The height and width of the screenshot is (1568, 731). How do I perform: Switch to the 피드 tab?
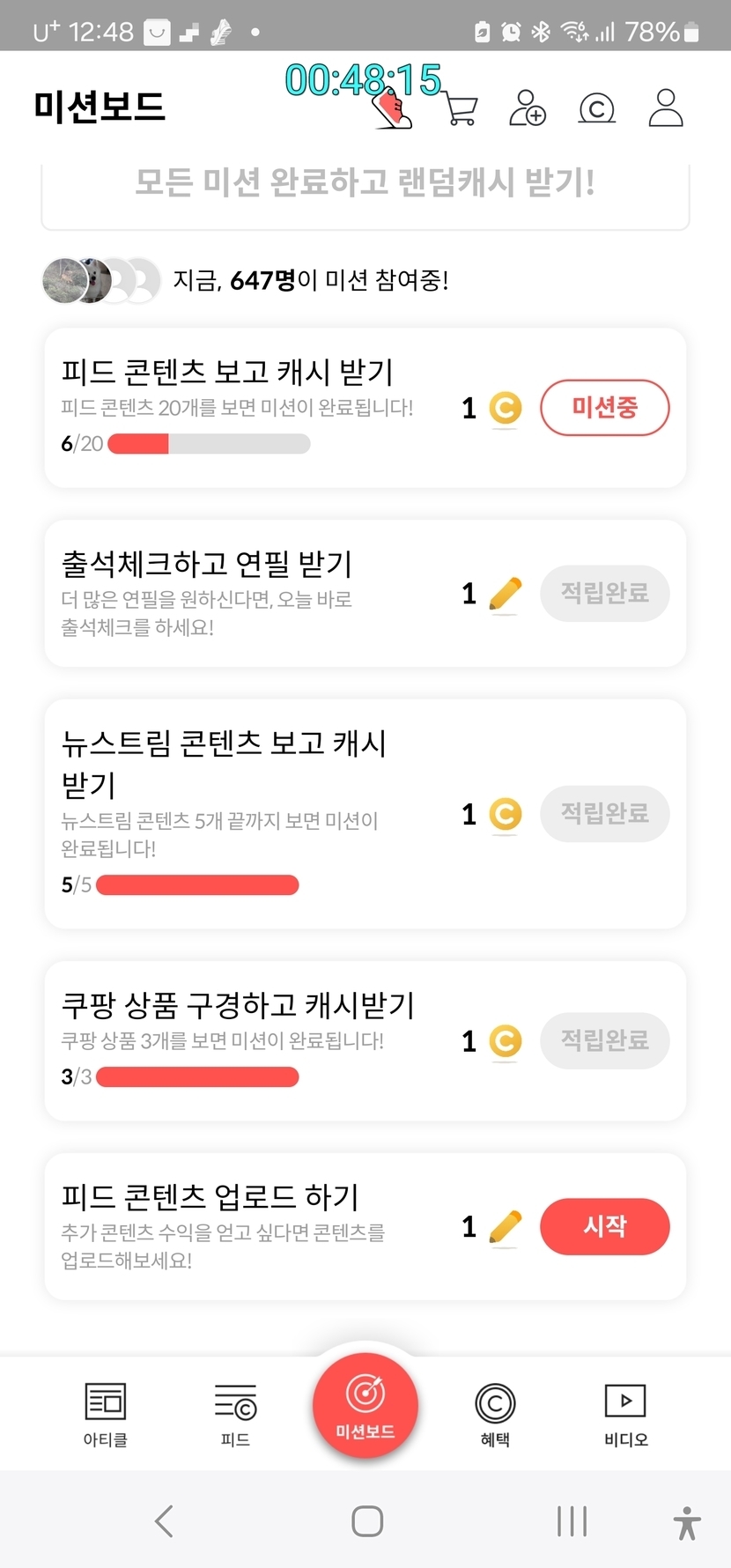[235, 1414]
